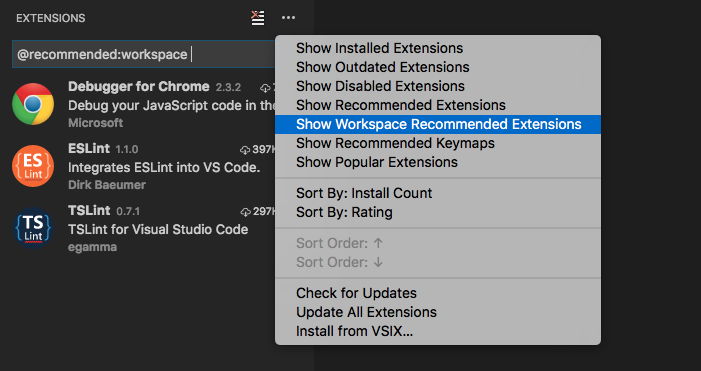Screen dimensions: 701x371
Task: Click the Debugger for Chrome logo
Action: click(x=33, y=104)
